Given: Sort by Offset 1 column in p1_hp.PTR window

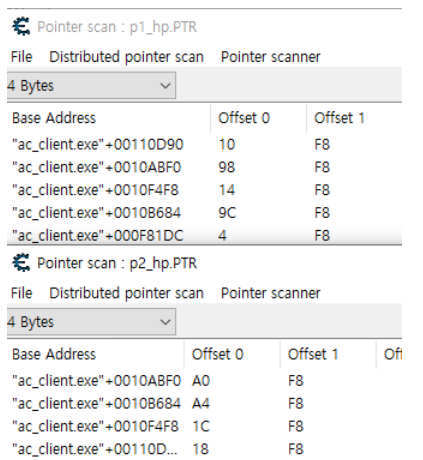Looking at the screenshot, I should 354,118.
